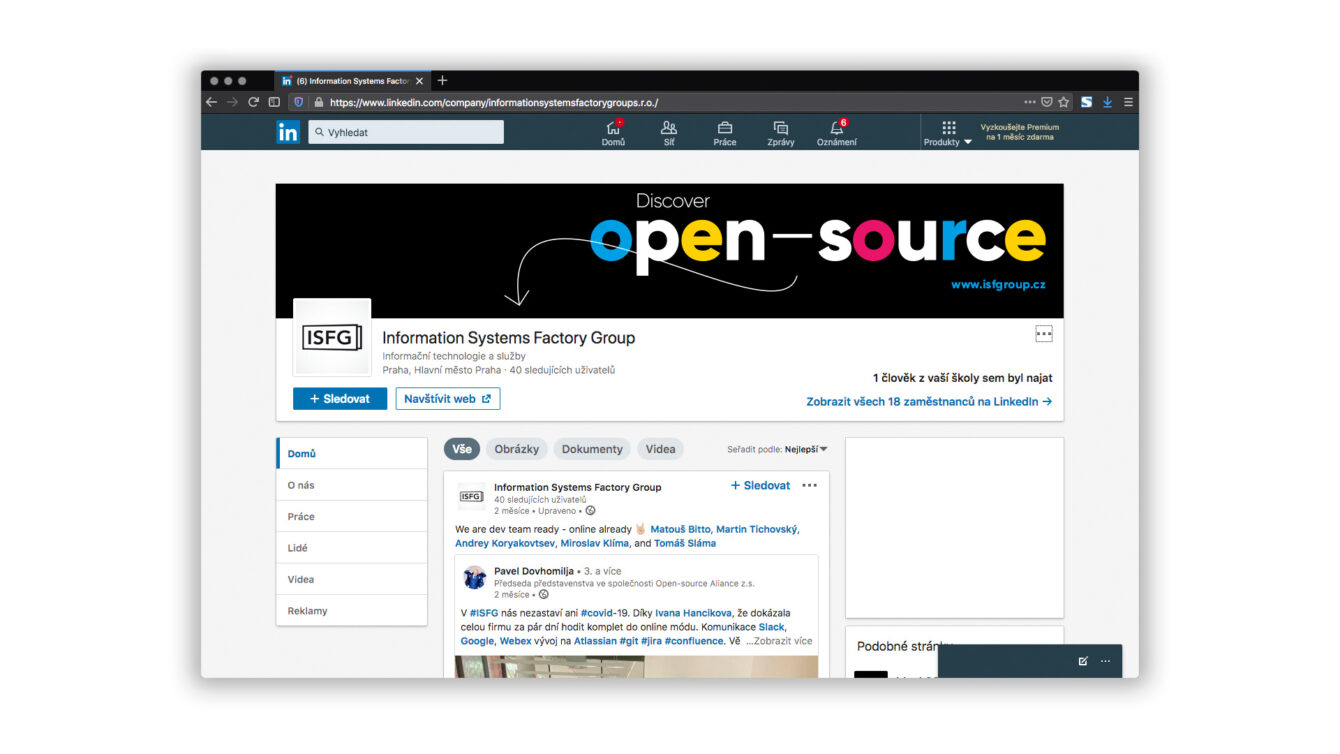Go back with the browser back arrow
The width and height of the screenshot is (1340, 754).
[x=211, y=102]
